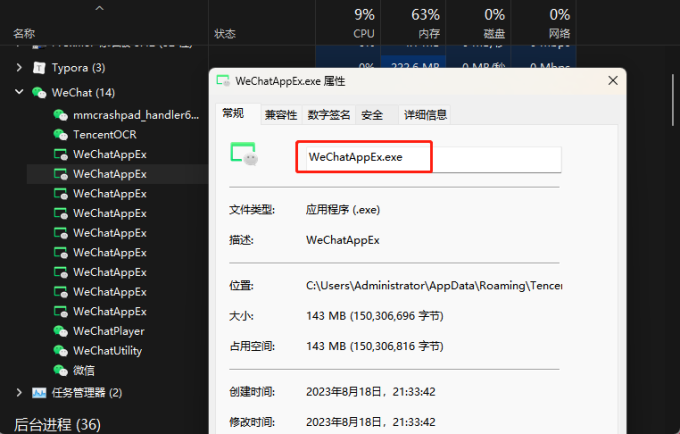The image size is (680, 434).
Task: Click the WeChatAppEx.exe 属性 title text
Action: pyautogui.click(x=290, y=81)
